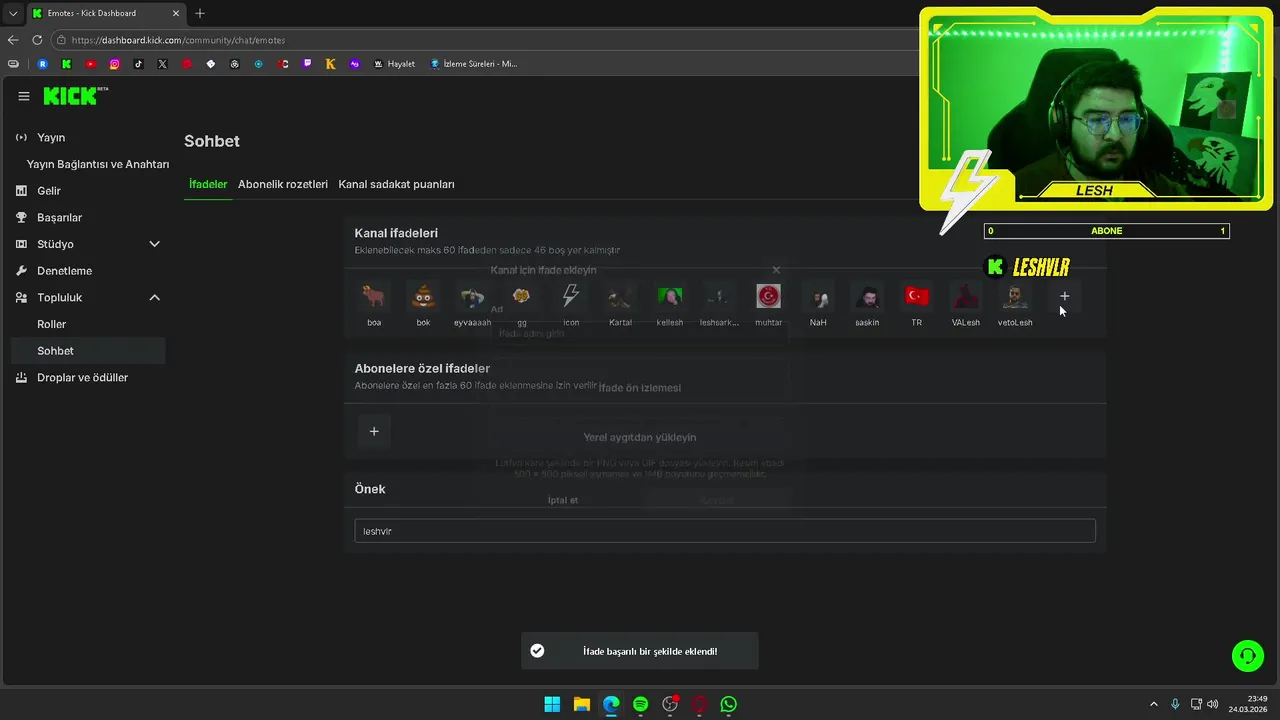Viewport: 1280px width, 720px height.
Task: Open the Hayalet bookmark
Action: (x=394, y=64)
